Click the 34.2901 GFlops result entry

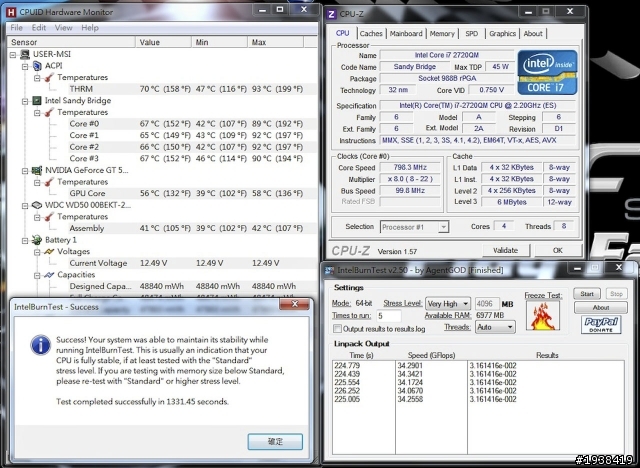(x=410, y=366)
